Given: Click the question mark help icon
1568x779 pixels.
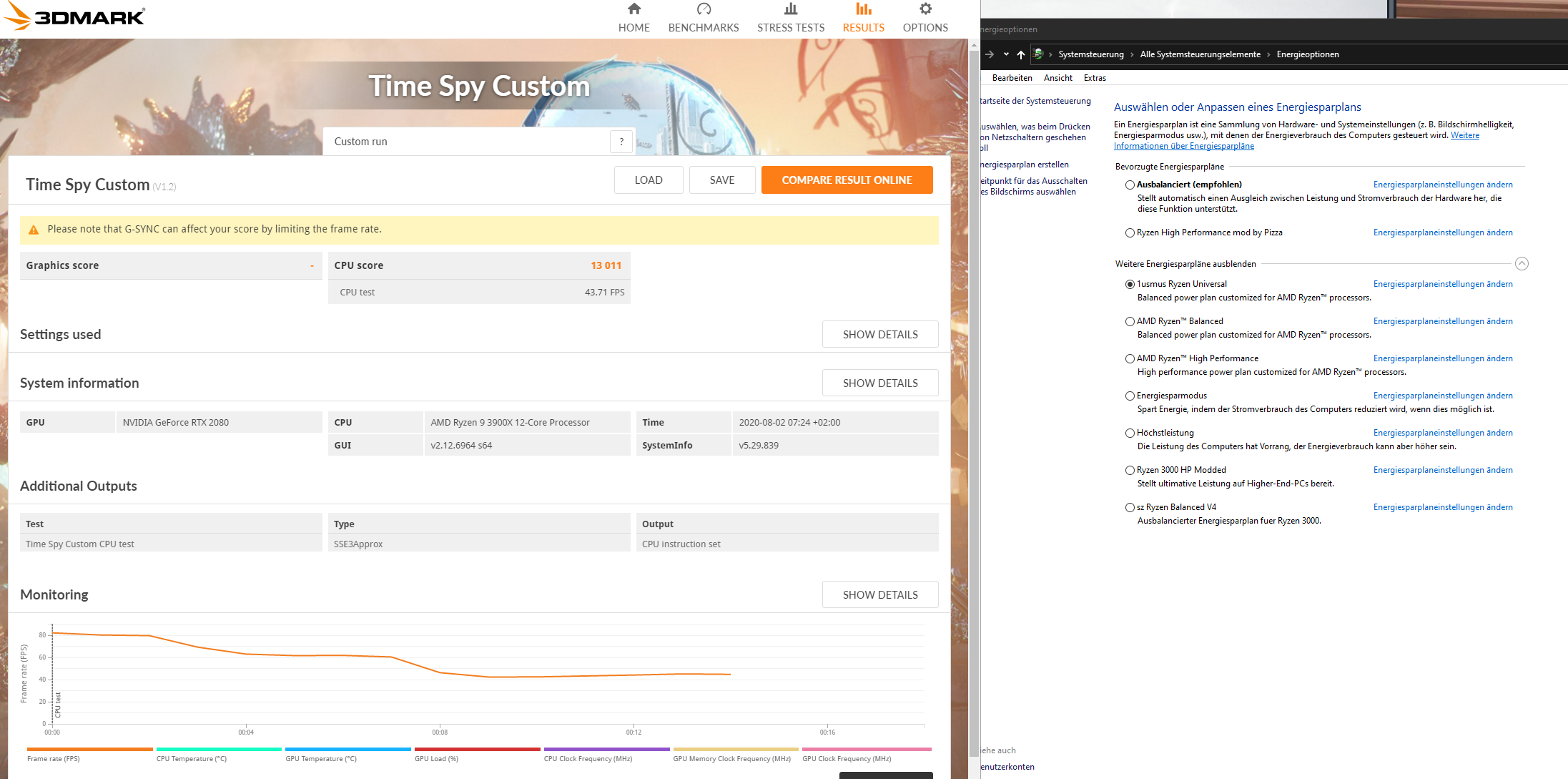Looking at the screenshot, I should [621, 142].
